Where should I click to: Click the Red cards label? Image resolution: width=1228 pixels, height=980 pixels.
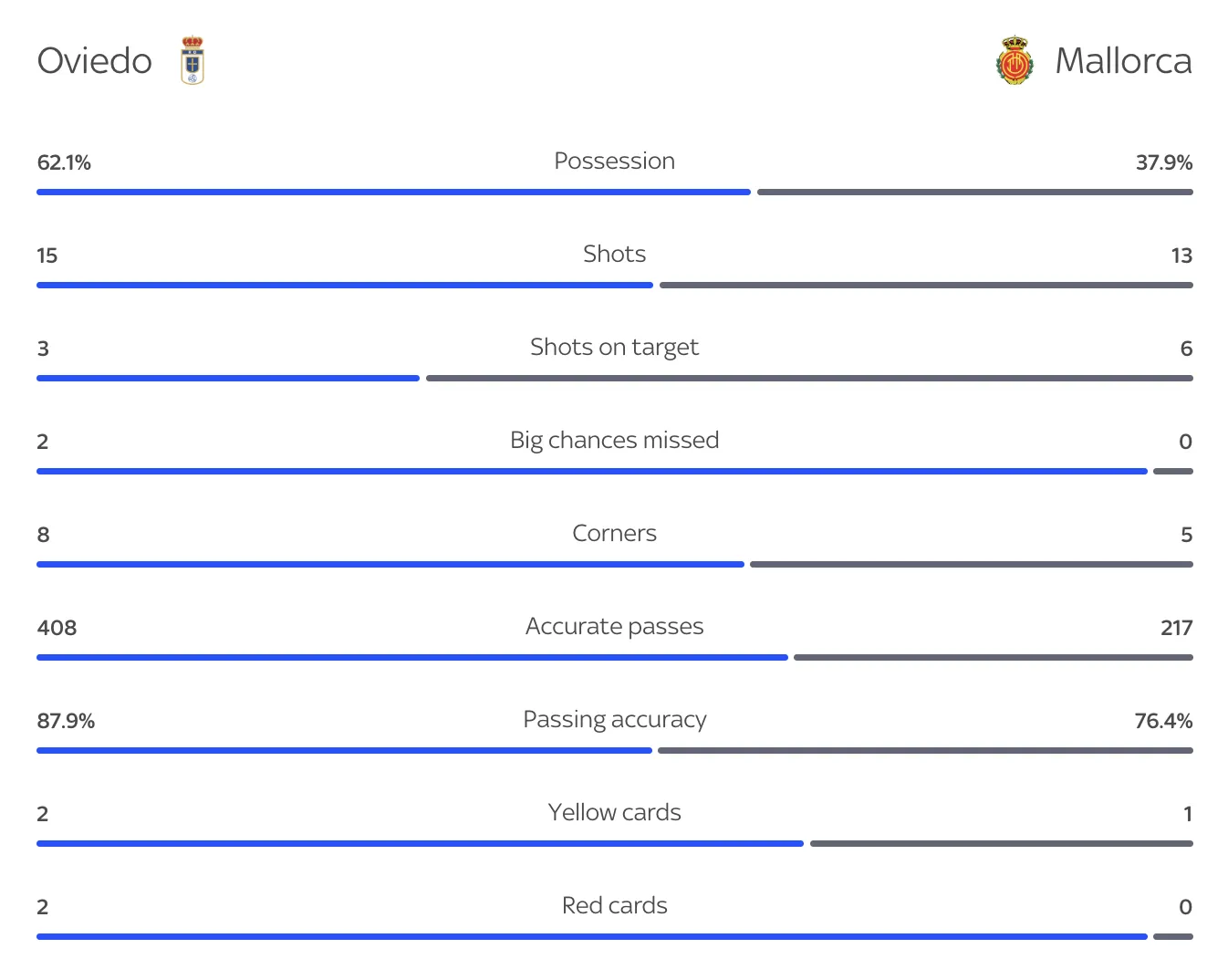click(x=614, y=906)
